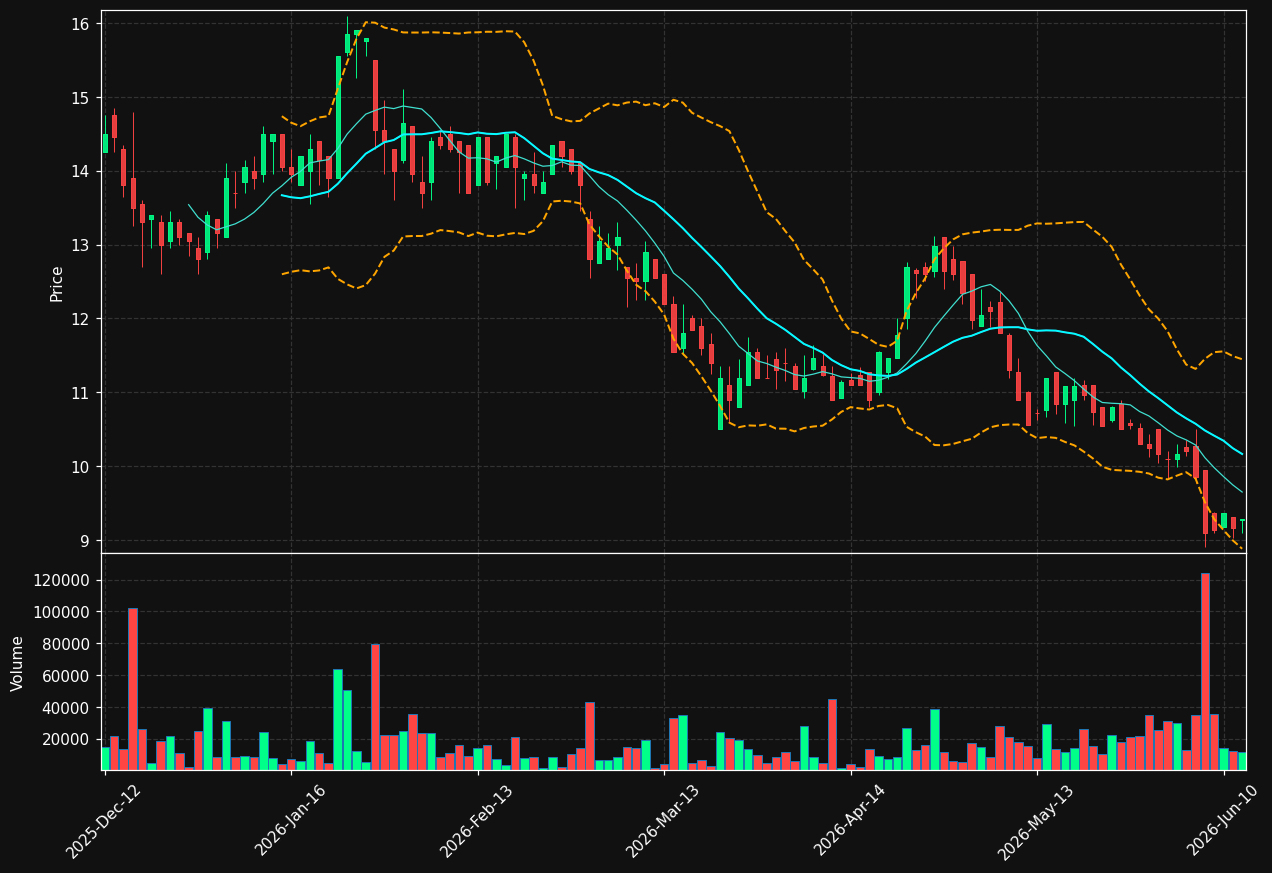Click the volume tick label 60000
This screenshot has width=1272, height=873.
(x=67, y=676)
